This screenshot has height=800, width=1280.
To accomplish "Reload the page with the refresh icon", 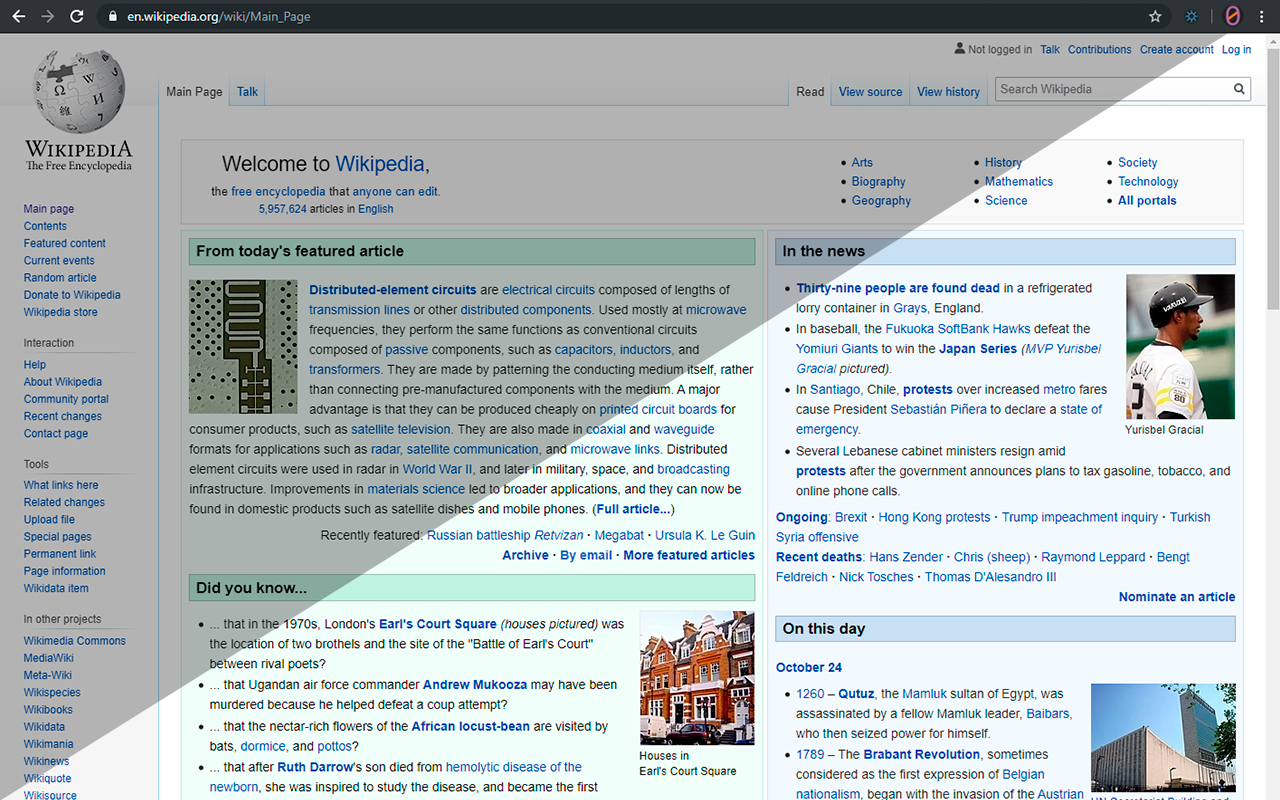I will (77, 17).
